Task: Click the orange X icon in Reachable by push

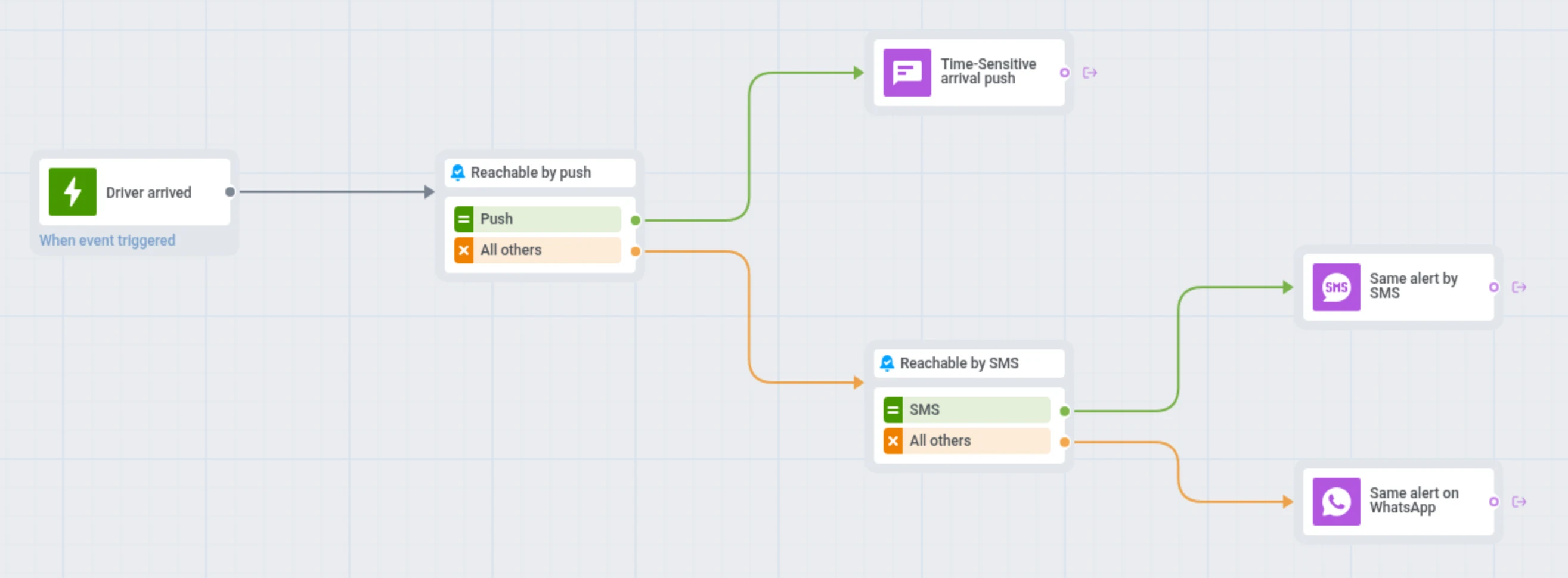Action: (464, 250)
